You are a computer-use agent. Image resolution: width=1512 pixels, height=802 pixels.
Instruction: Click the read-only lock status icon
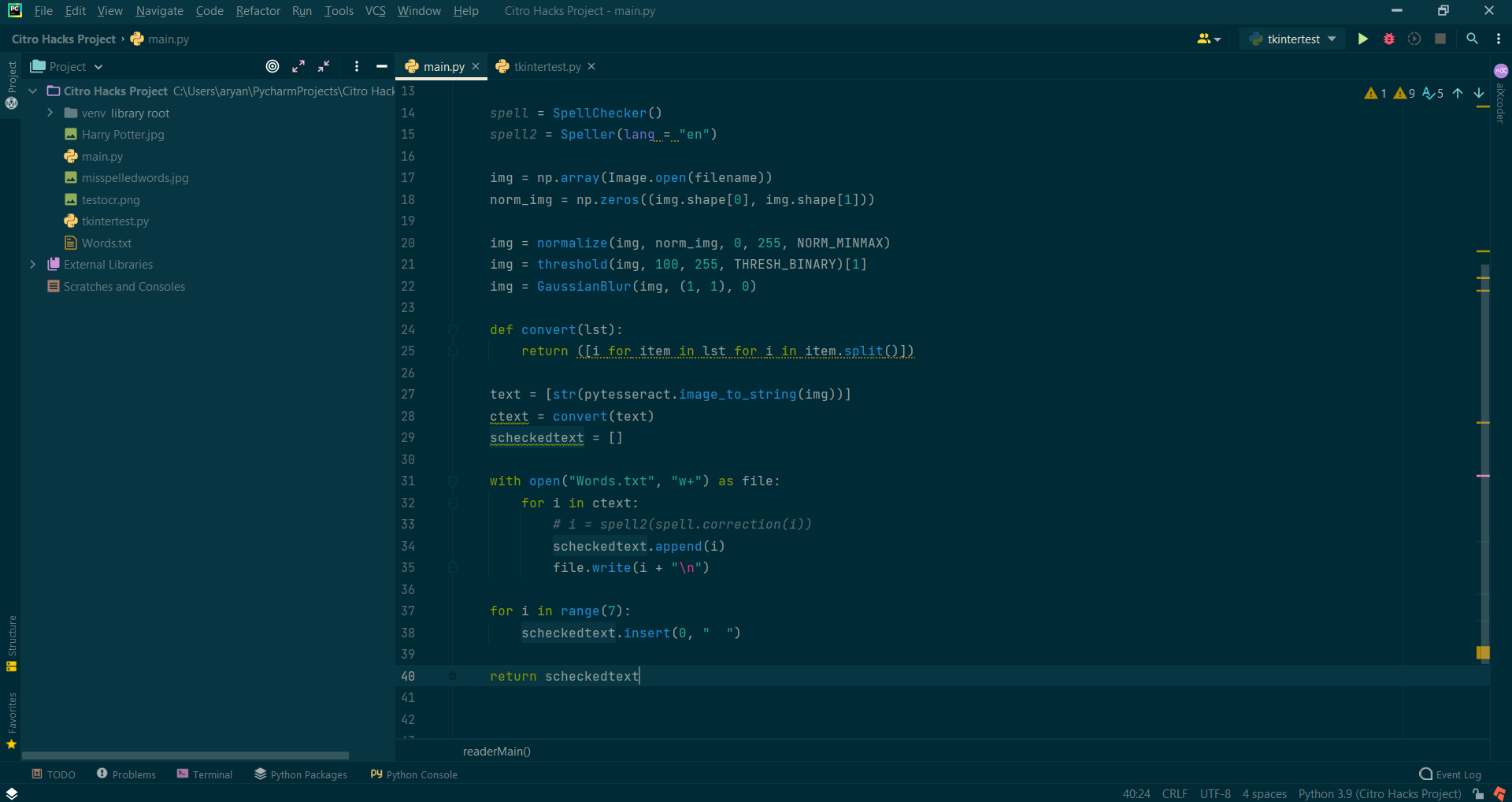tap(1478, 793)
